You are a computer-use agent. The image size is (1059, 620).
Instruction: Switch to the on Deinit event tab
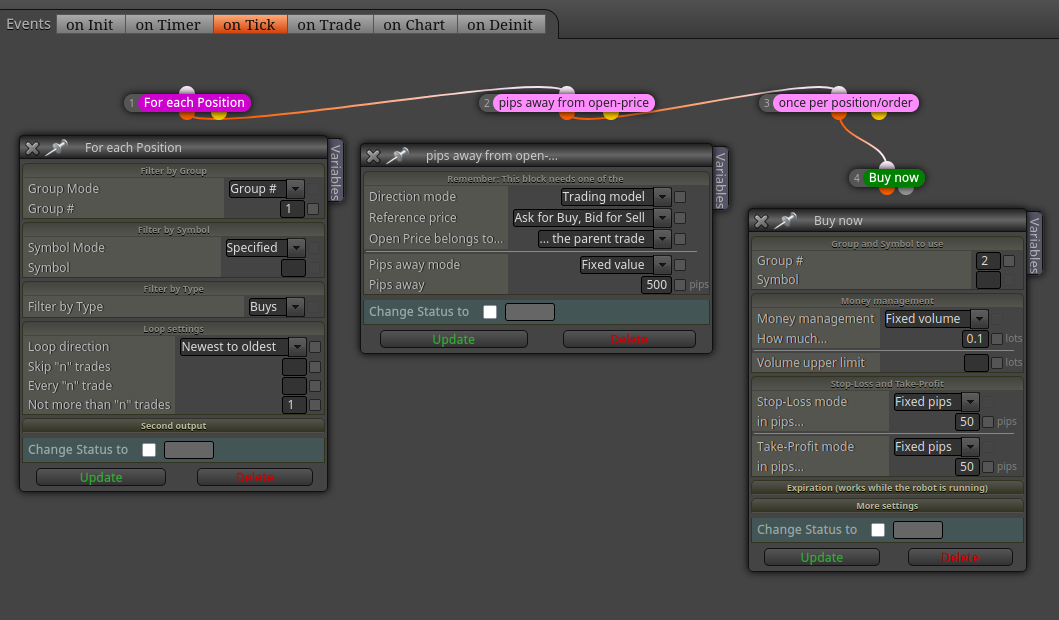click(500, 24)
